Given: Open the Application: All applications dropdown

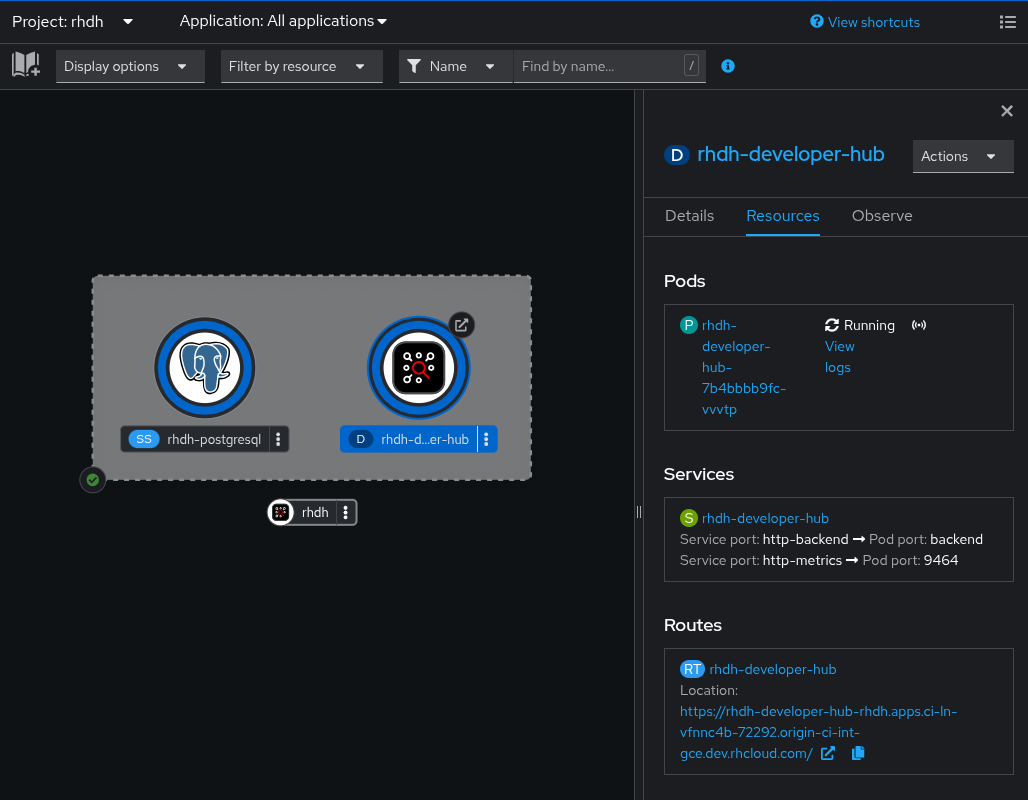Looking at the screenshot, I should point(283,22).
